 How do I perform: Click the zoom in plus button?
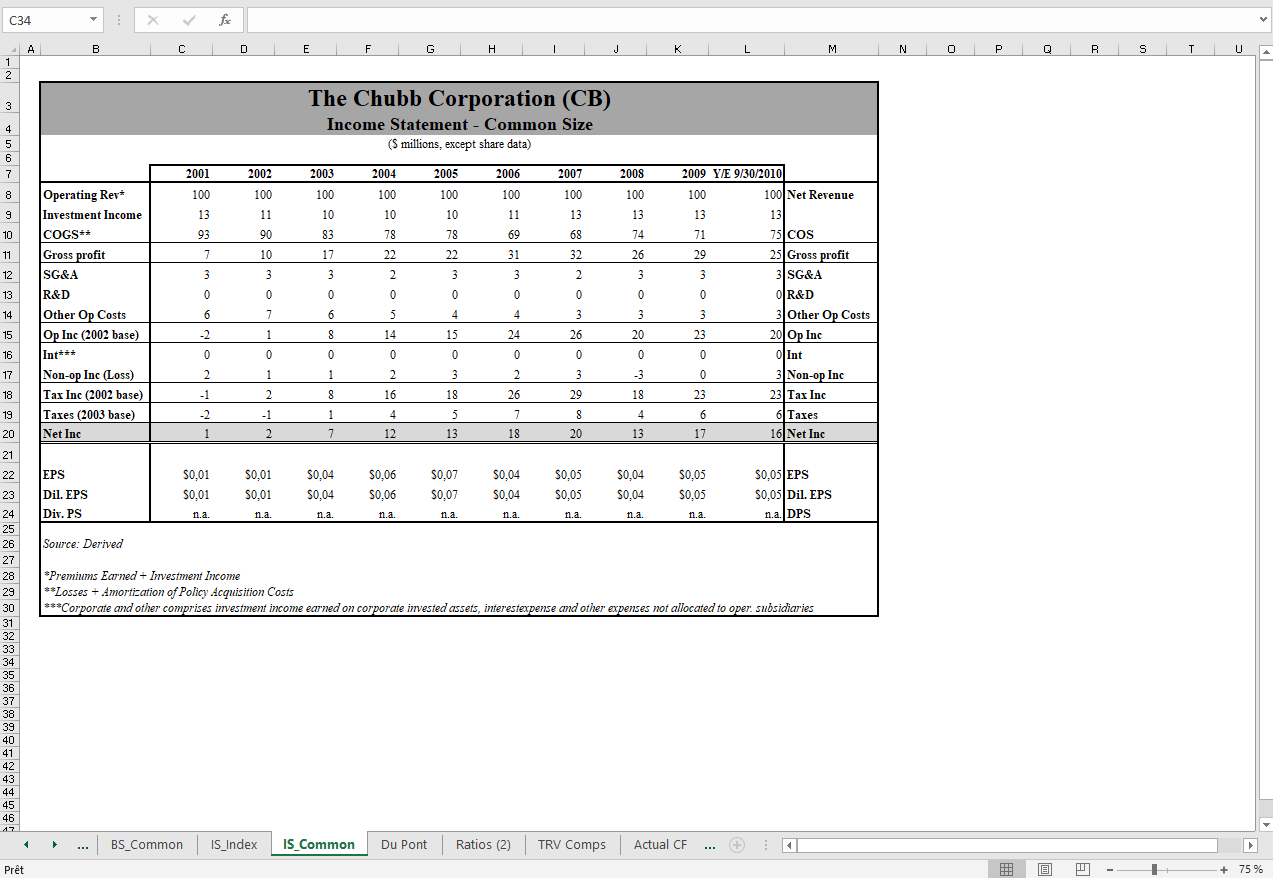click(x=1224, y=870)
